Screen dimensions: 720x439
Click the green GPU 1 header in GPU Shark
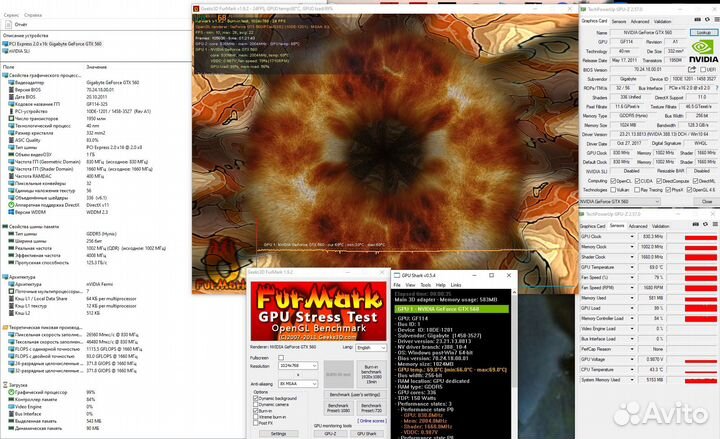tap(452, 309)
